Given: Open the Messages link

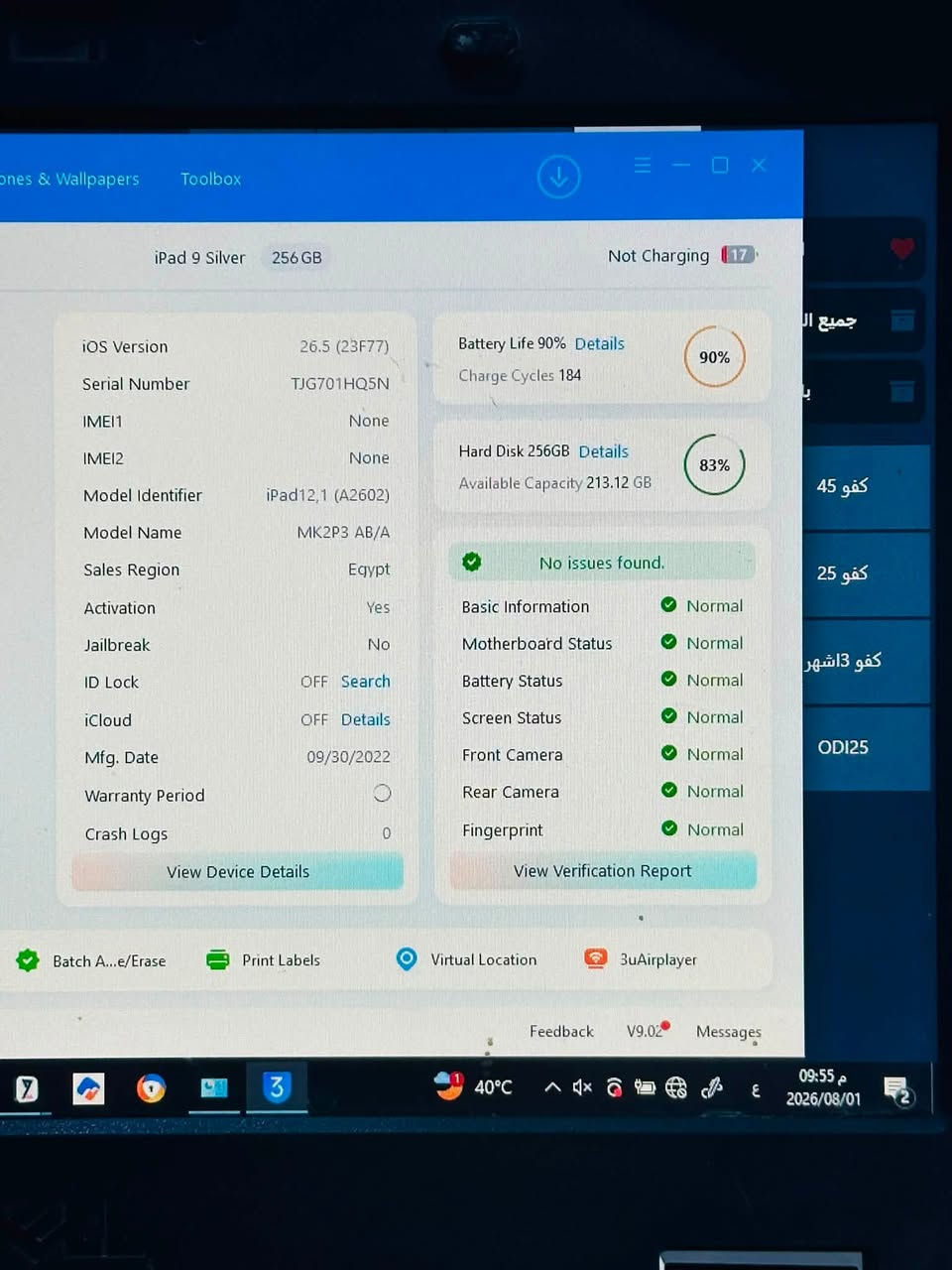Looking at the screenshot, I should coord(728,1031).
